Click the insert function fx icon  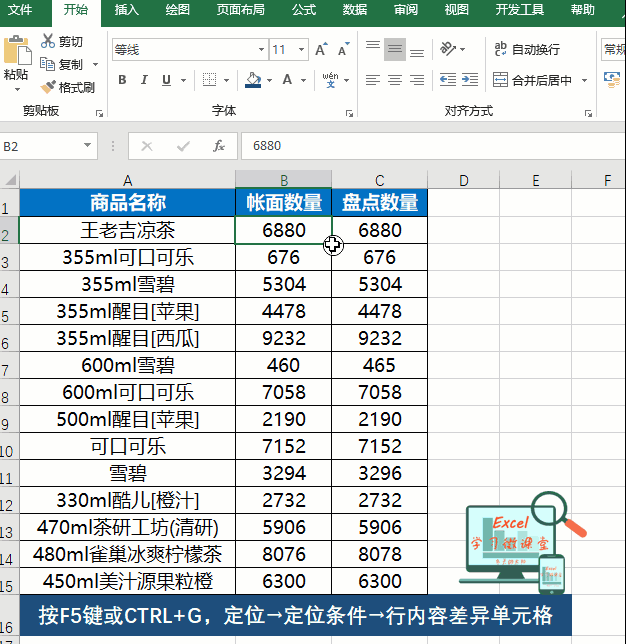click(219, 146)
